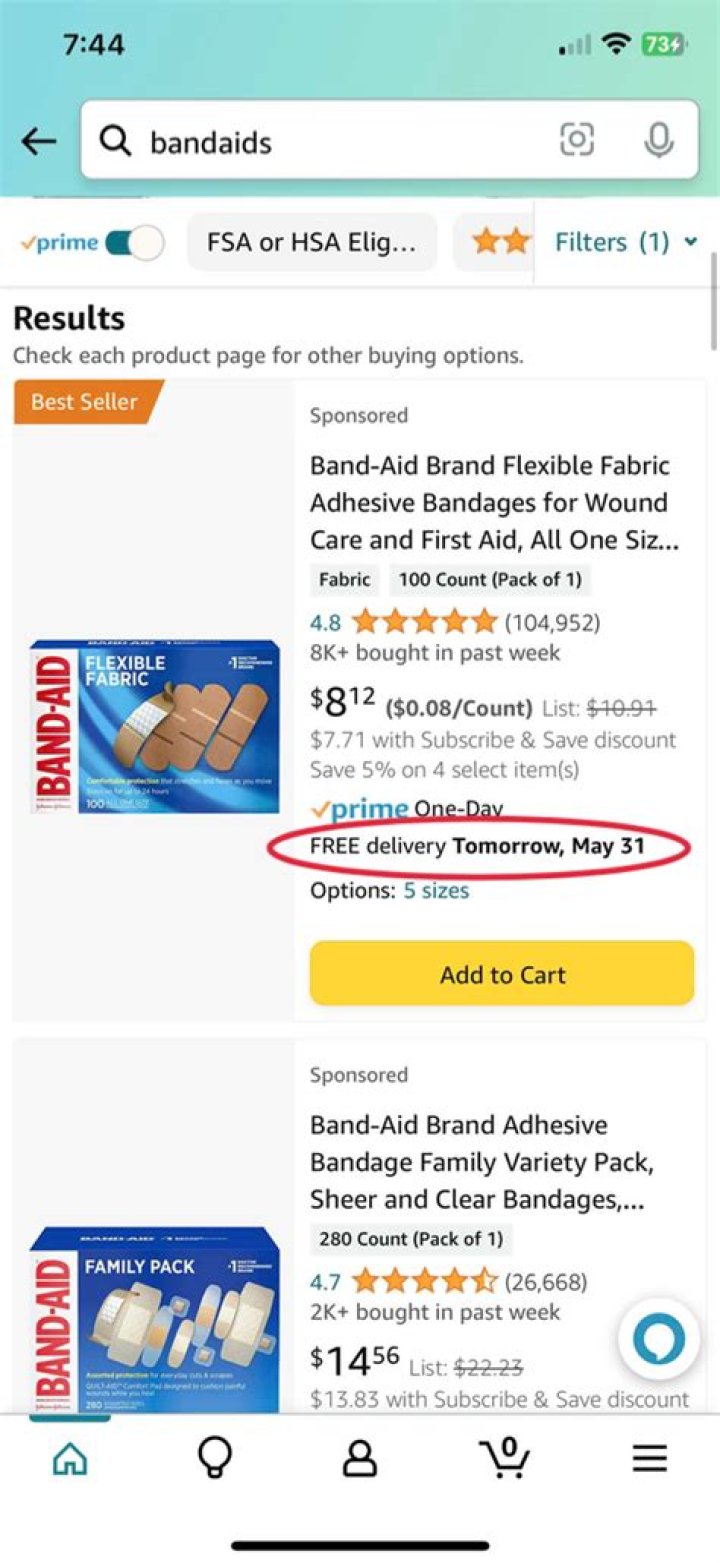Open the lightbulb discovery icon
The width and height of the screenshot is (720, 1563).
coord(214,1457)
